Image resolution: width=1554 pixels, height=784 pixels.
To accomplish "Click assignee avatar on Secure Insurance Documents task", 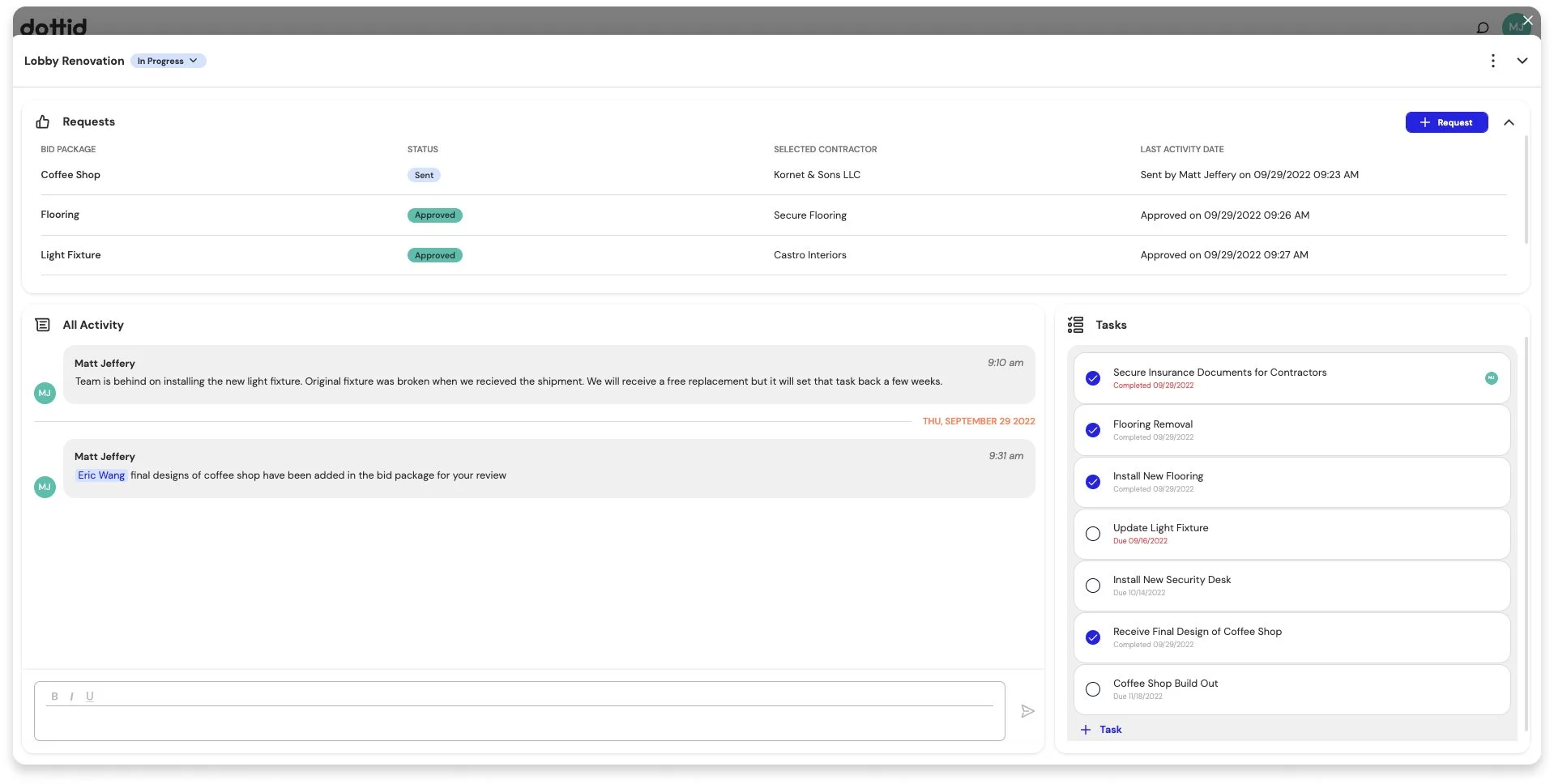I will tap(1491, 378).
